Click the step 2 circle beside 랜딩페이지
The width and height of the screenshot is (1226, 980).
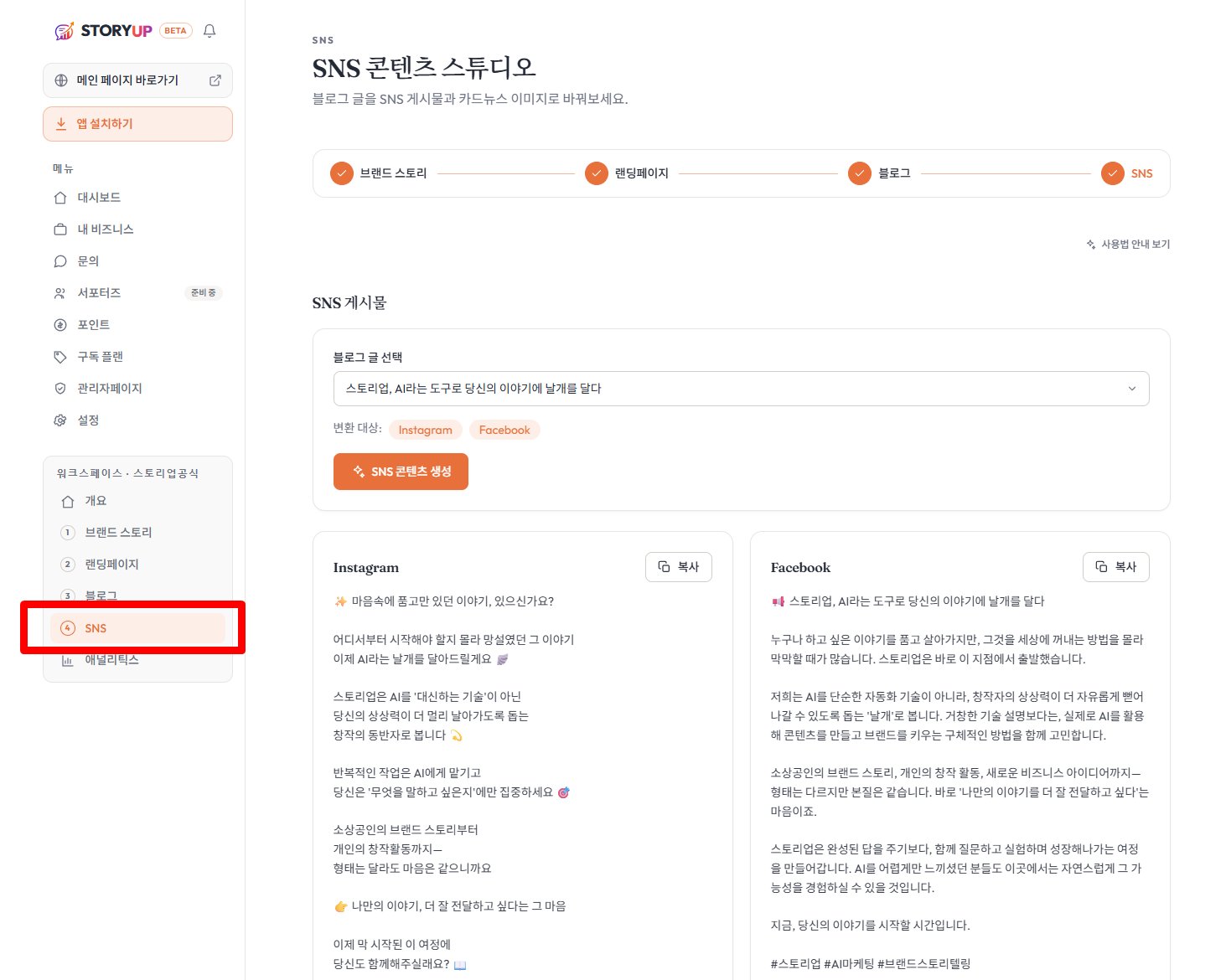[x=68, y=565]
